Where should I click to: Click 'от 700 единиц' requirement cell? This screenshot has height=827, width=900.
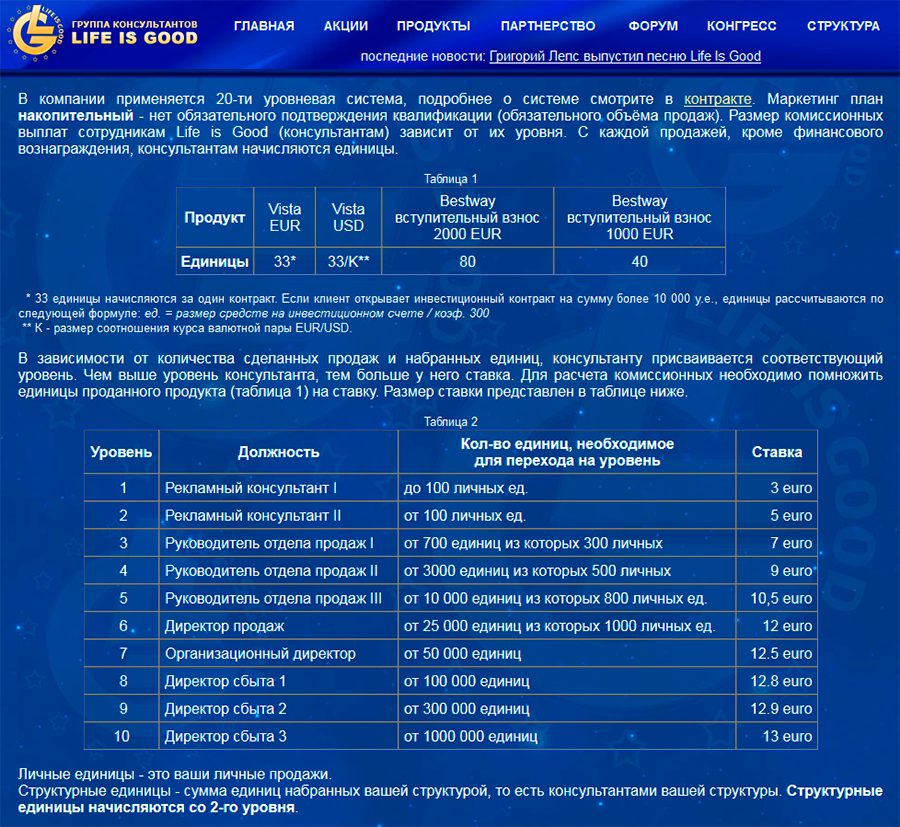click(567, 543)
